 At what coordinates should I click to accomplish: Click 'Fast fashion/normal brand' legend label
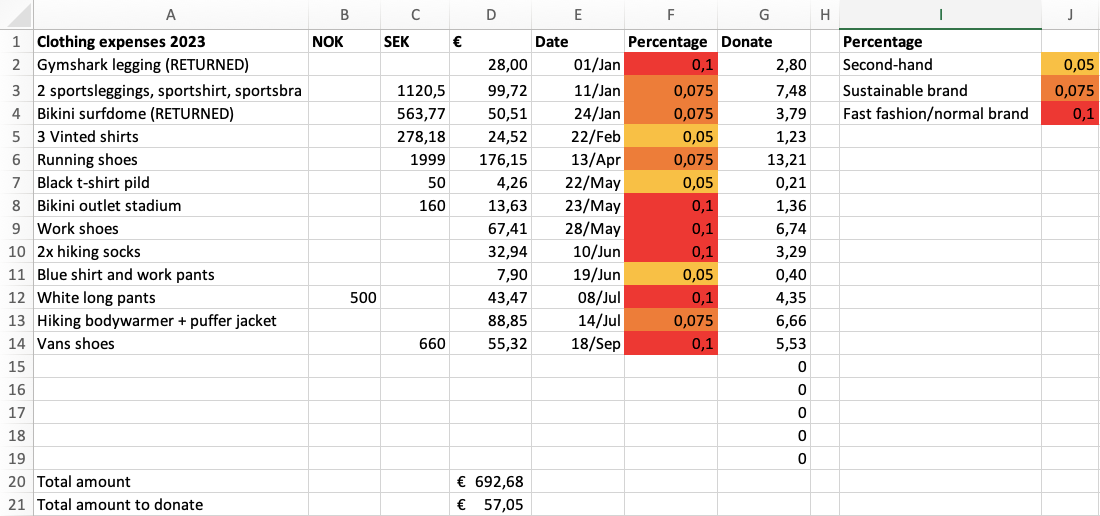[940, 114]
